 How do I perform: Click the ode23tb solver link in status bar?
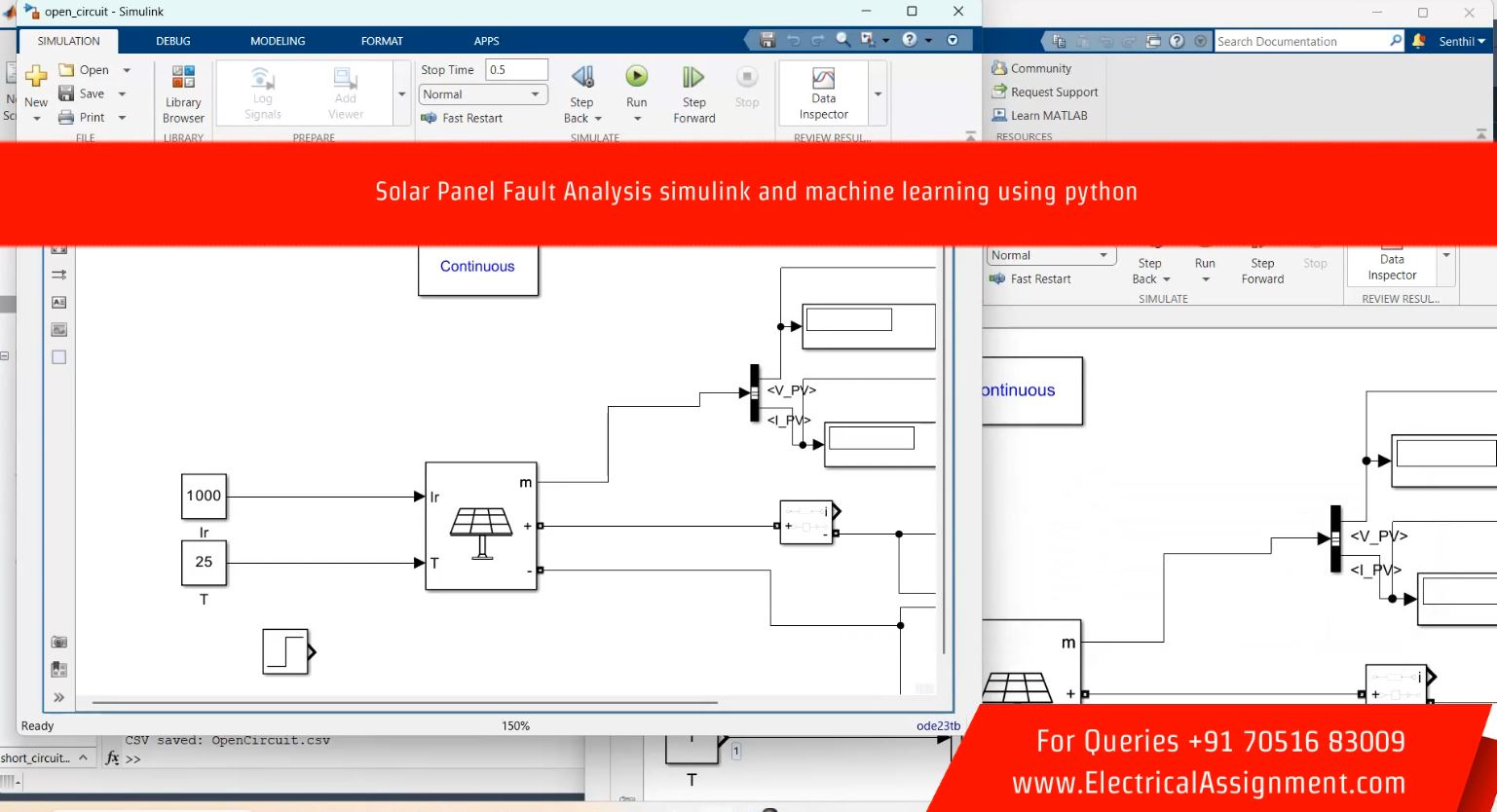coord(938,726)
